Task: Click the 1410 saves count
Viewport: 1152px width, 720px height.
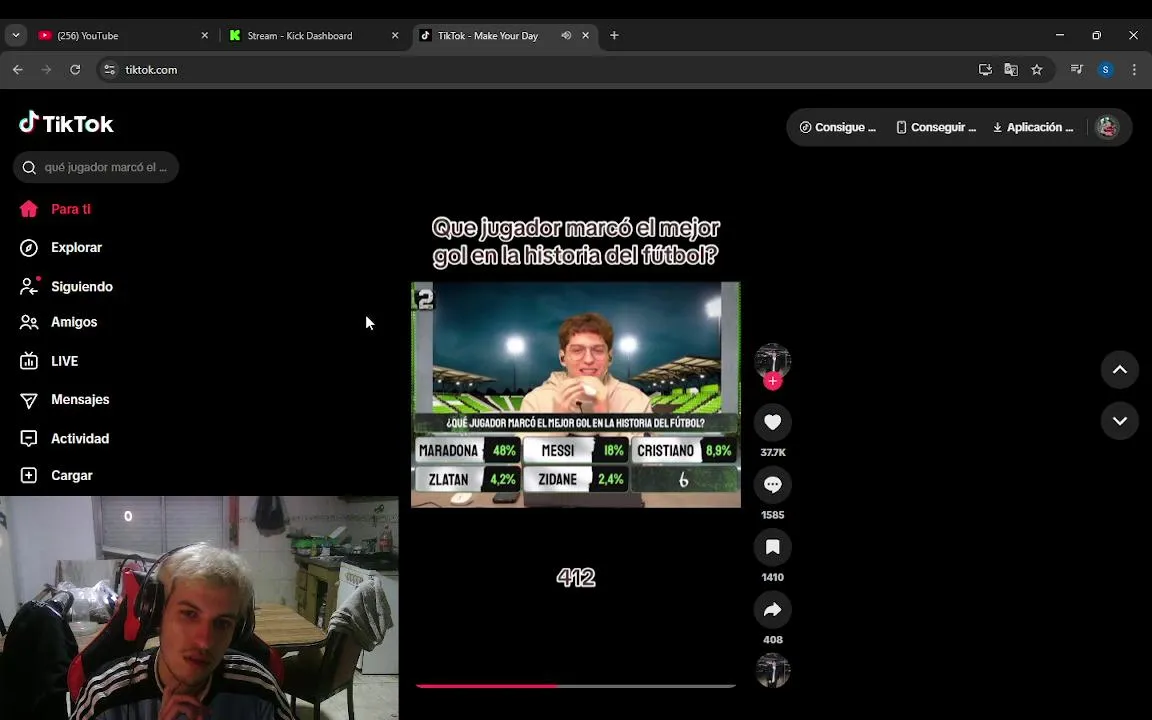Action: tap(772, 577)
